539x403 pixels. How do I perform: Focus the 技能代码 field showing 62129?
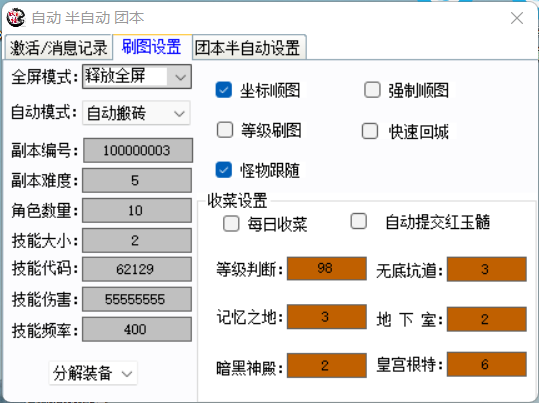tap(137, 269)
